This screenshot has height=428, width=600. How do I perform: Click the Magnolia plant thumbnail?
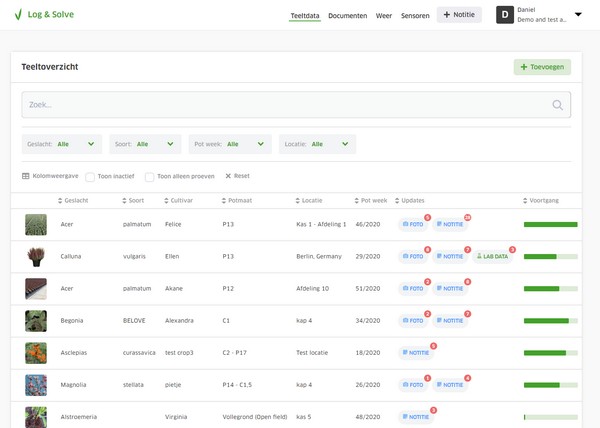point(36,385)
